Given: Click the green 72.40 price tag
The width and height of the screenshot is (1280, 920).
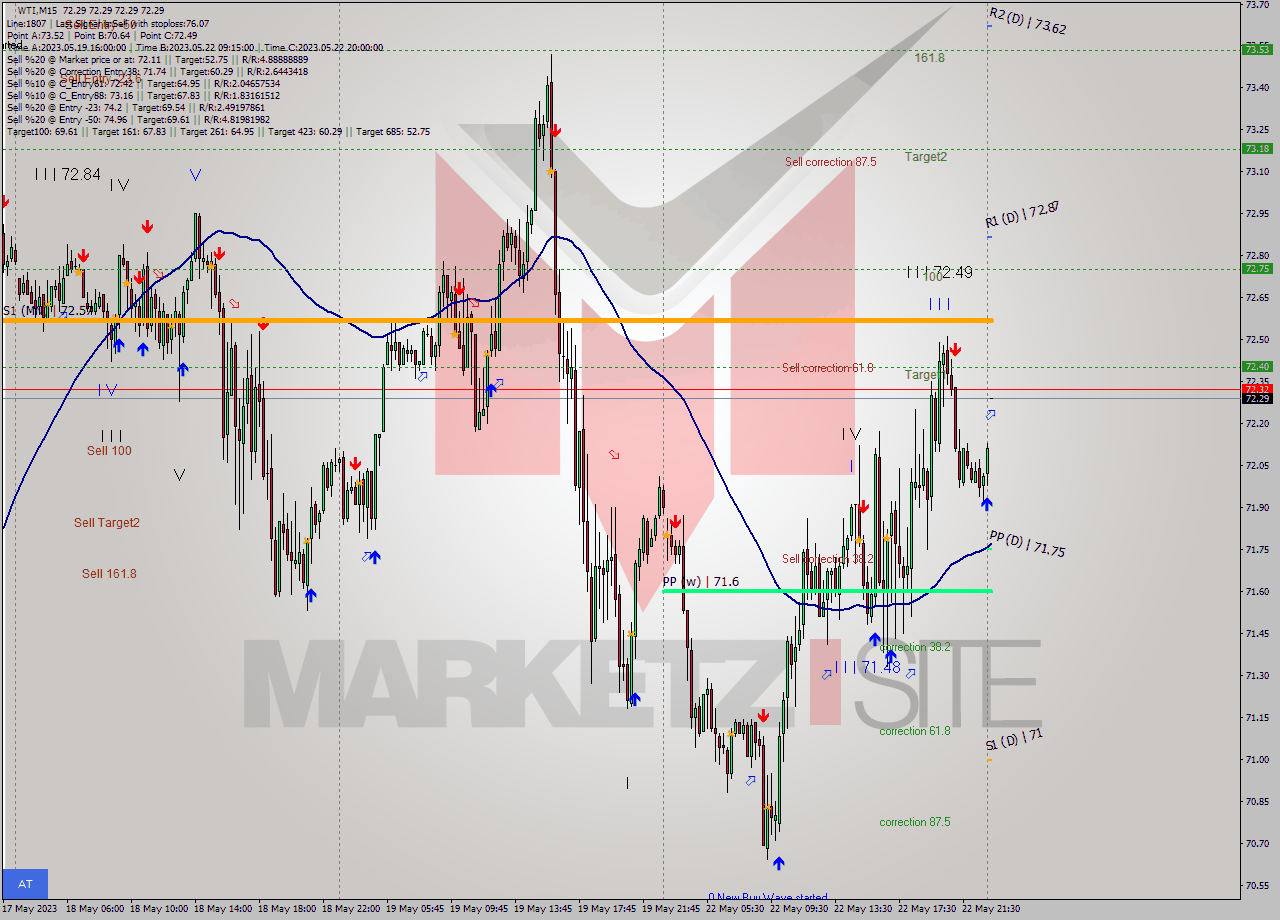Looking at the screenshot, I should click(x=1256, y=367).
